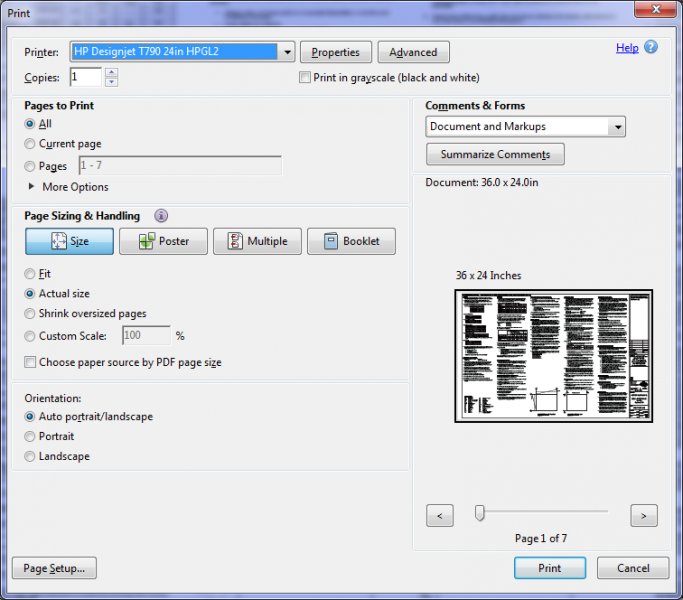Choose the Custom Scale radio button
683x600 pixels.
[30, 336]
